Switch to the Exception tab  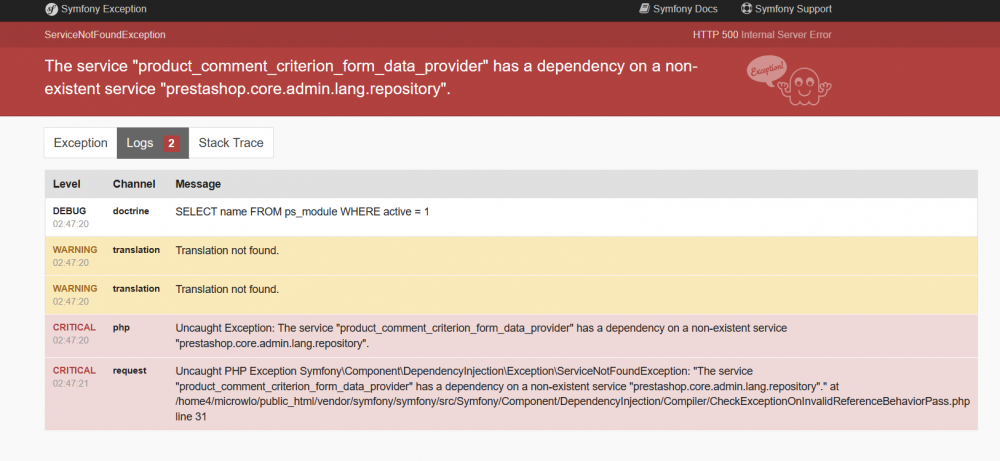[80, 143]
